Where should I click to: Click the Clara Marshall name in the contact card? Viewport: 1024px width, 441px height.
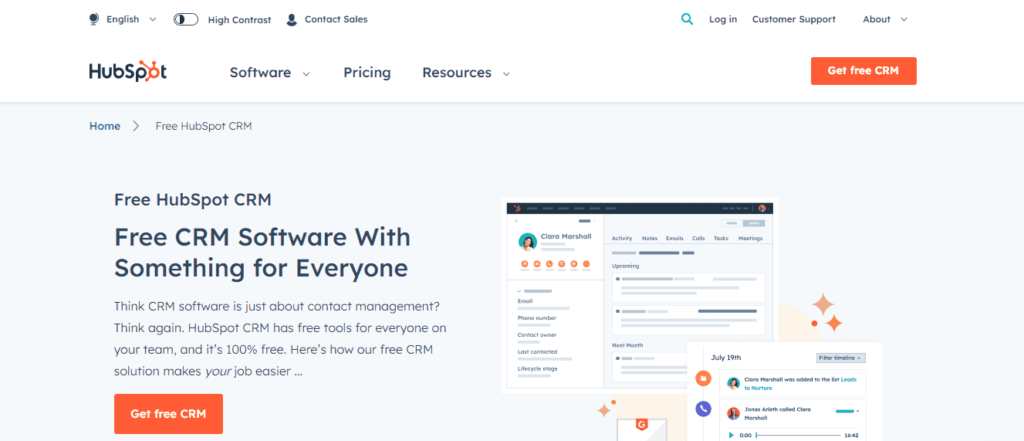[566, 237]
